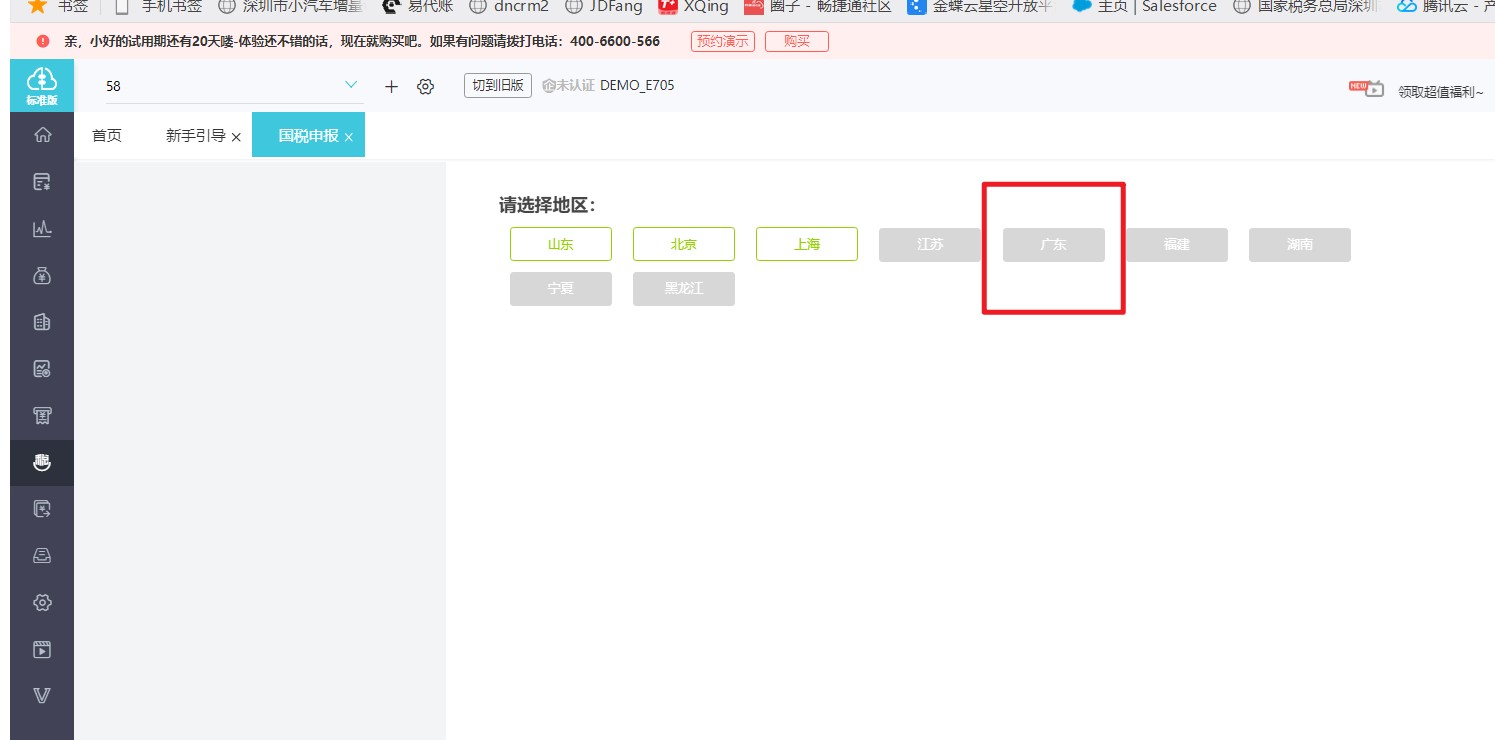Click the DEMO_E705 account name text
This screenshot has width=1495, height=740.
point(637,86)
